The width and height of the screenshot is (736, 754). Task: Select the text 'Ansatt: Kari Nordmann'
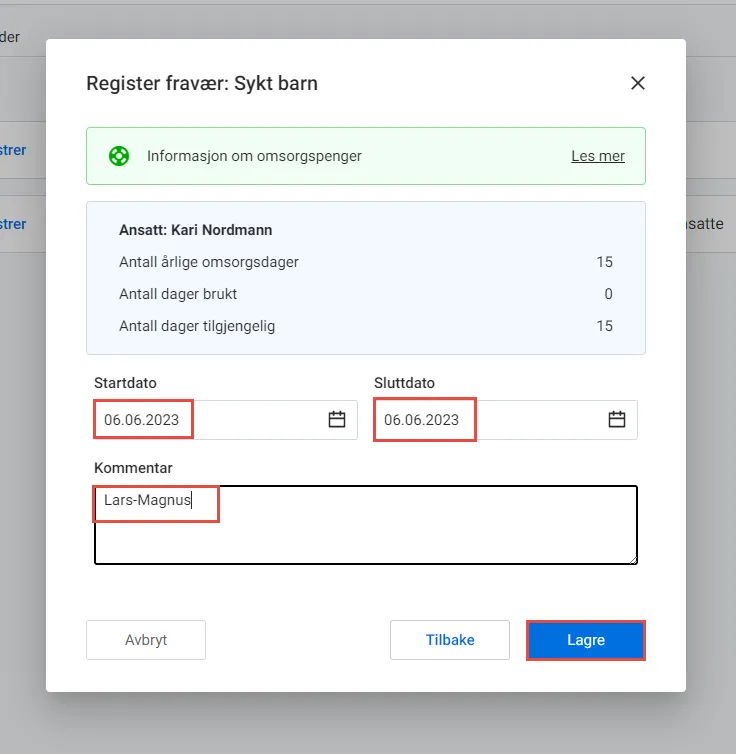[196, 230]
